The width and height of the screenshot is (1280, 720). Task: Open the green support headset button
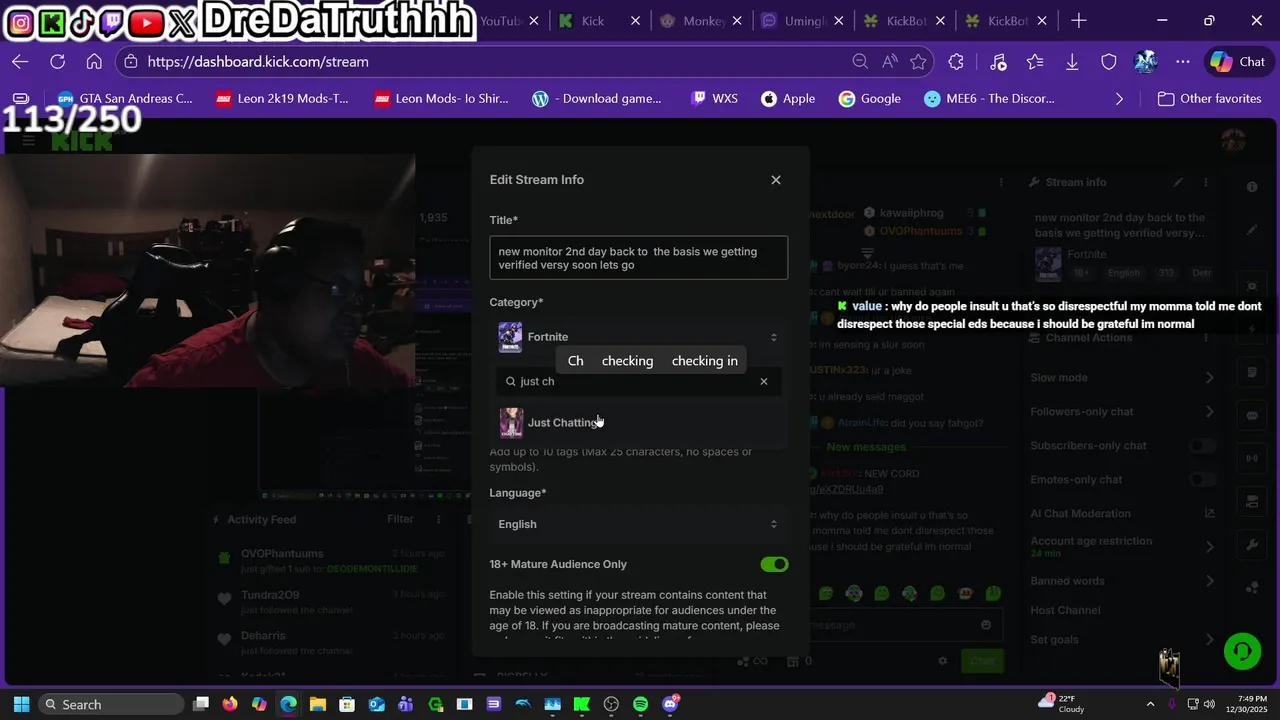(x=1242, y=652)
